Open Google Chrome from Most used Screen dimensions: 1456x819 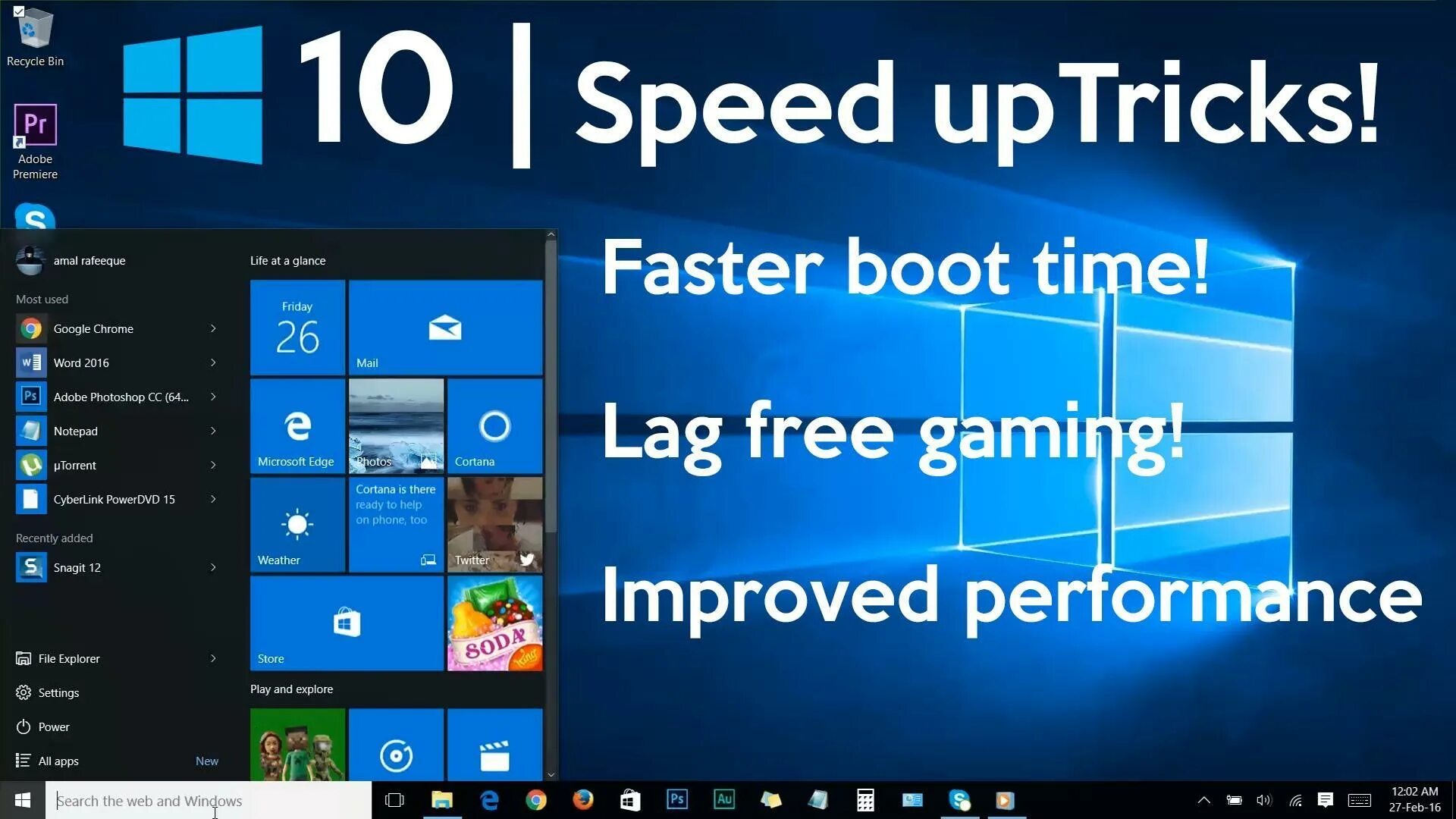tap(113, 328)
